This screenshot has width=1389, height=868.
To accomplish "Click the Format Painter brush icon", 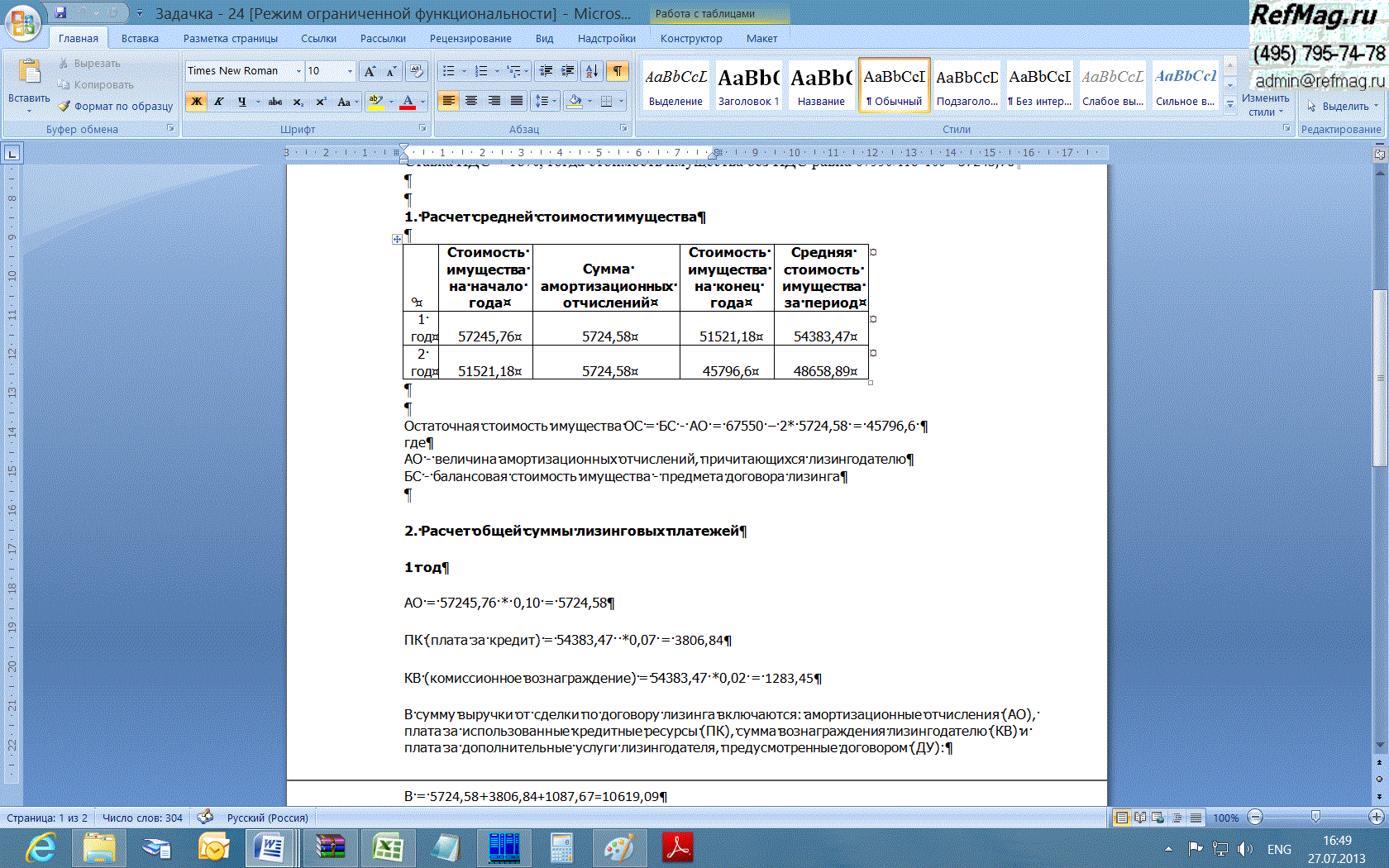I will (x=64, y=106).
